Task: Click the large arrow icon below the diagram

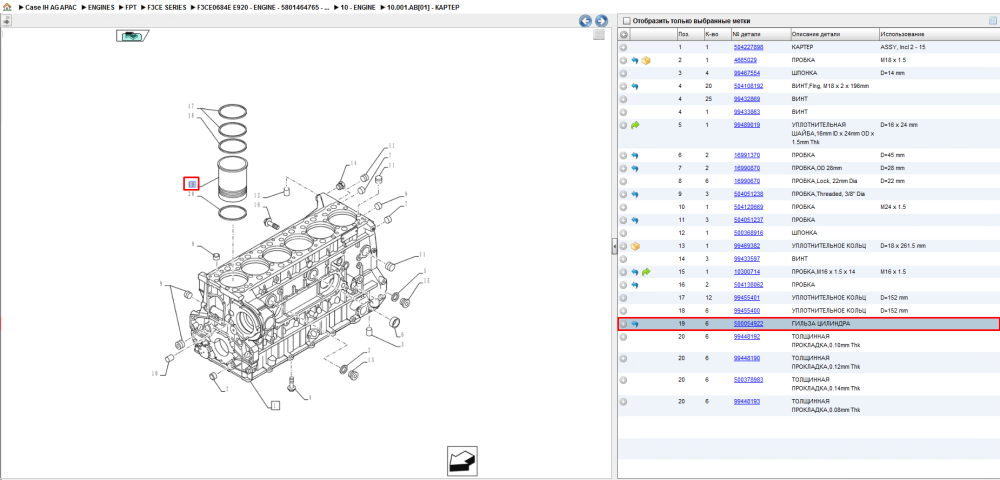Action: click(x=462, y=462)
